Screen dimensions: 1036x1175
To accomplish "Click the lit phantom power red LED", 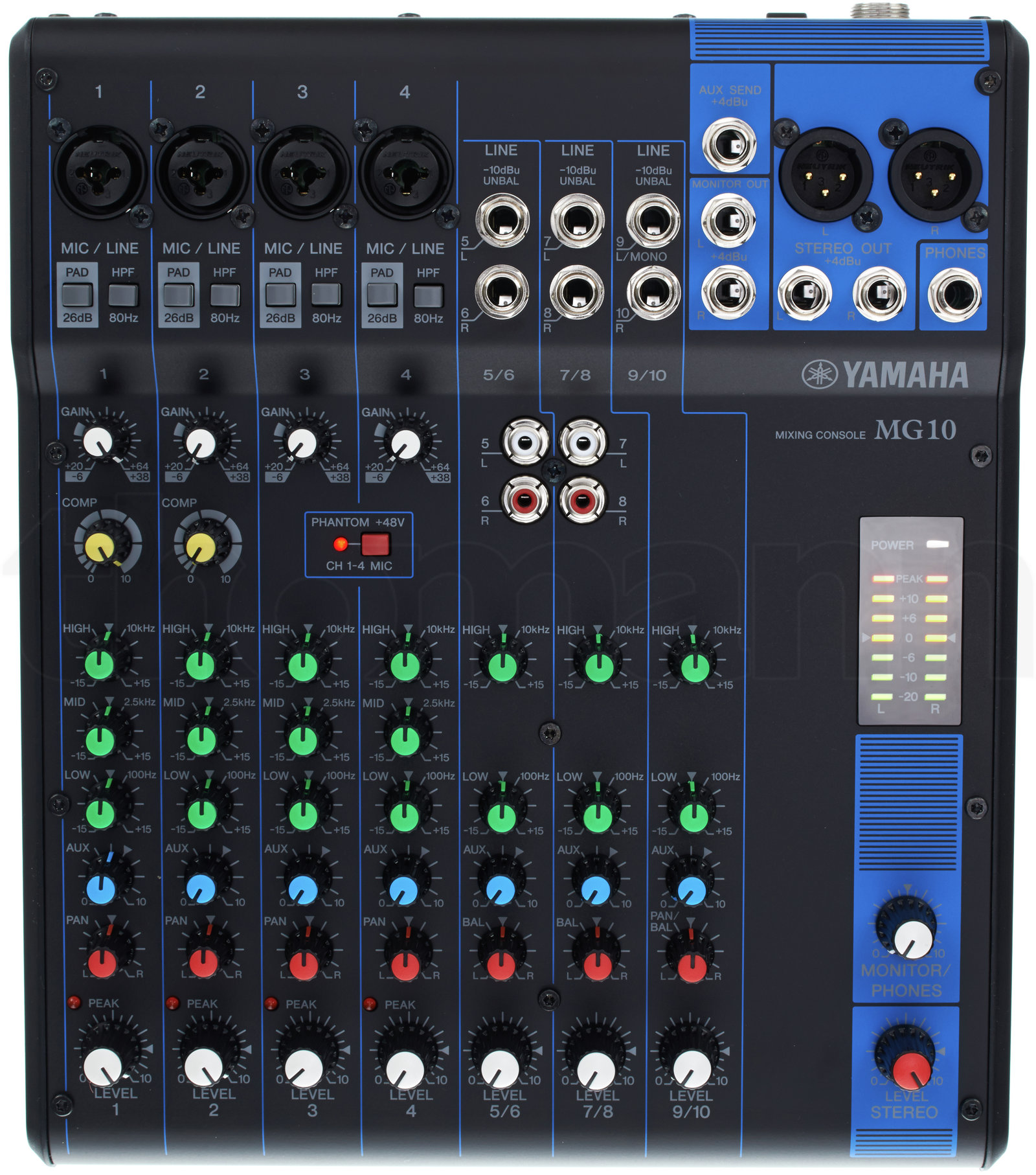I will 341,544.
